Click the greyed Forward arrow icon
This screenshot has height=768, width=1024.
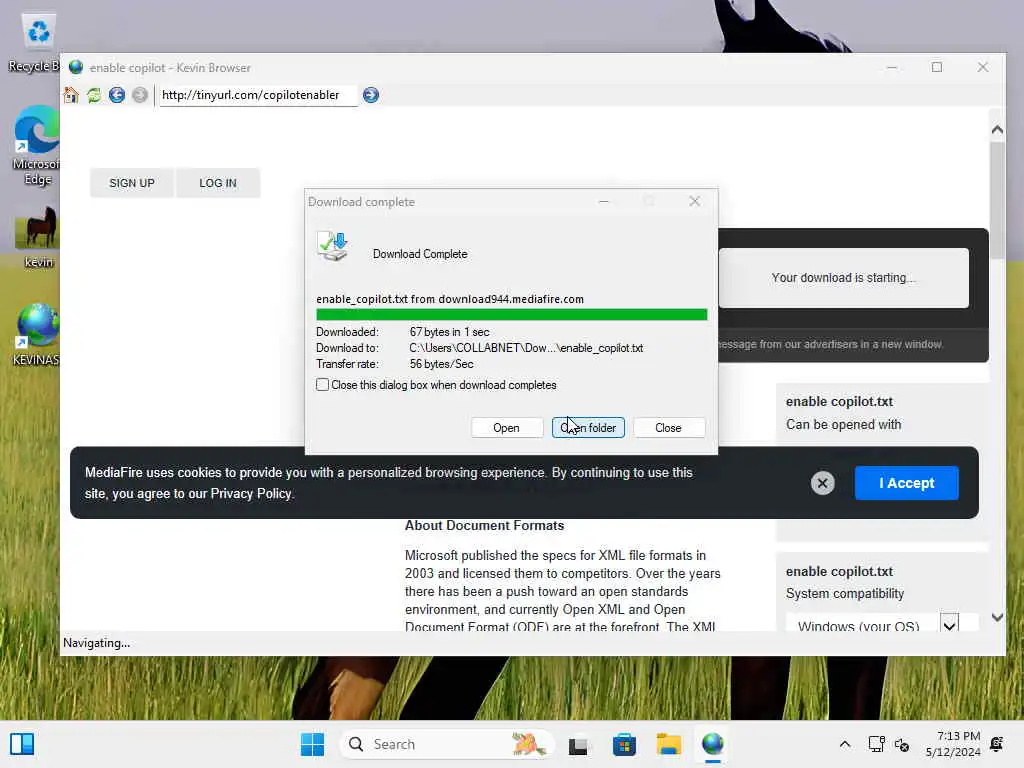tap(140, 95)
